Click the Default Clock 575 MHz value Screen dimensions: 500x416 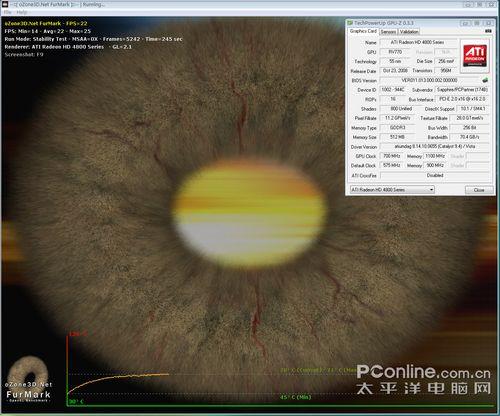click(392, 165)
